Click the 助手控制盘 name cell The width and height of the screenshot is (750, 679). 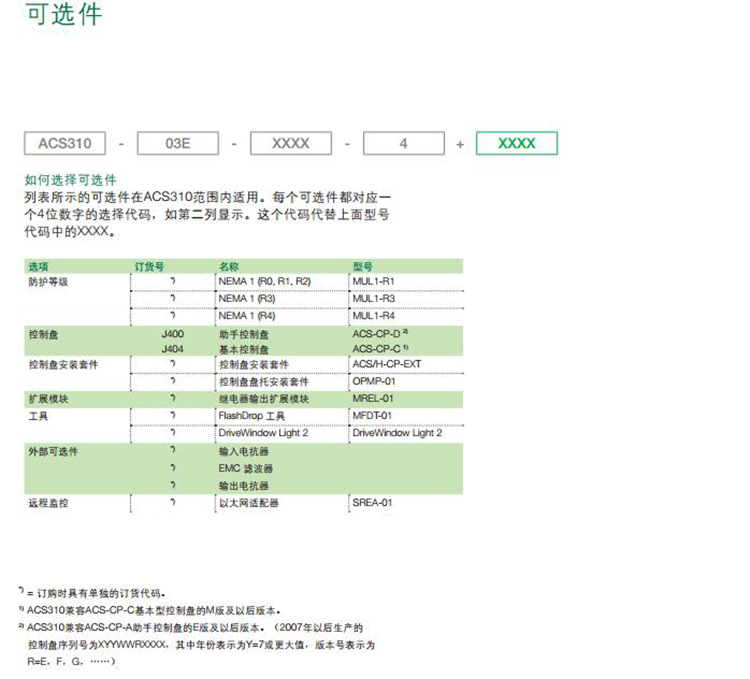pyautogui.click(x=244, y=334)
